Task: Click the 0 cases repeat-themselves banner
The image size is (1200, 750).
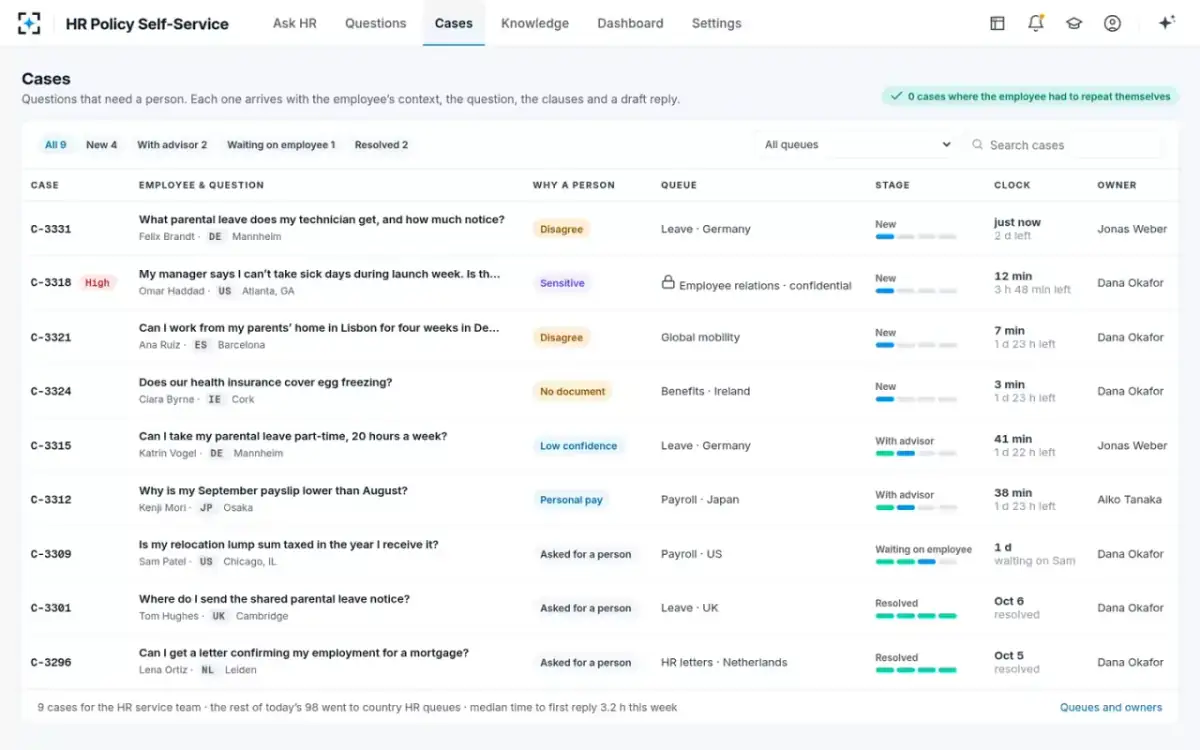Action: click(1030, 97)
